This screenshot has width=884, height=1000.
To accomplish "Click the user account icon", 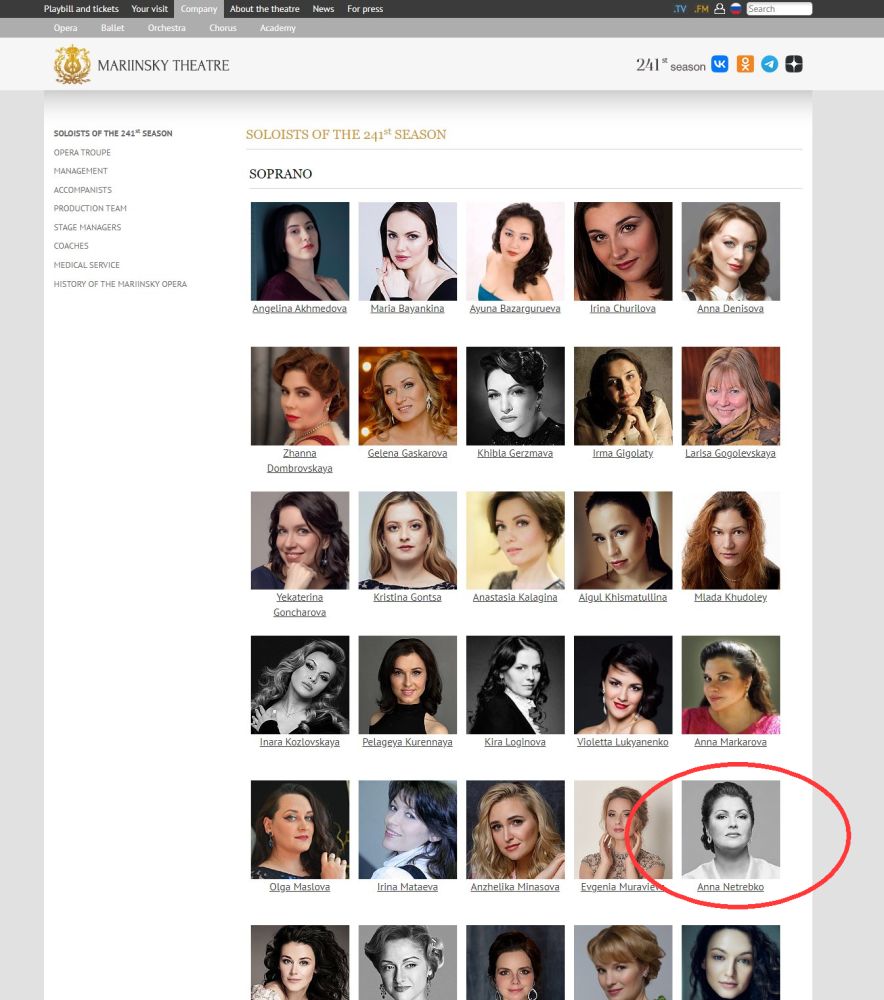I will click(x=719, y=9).
